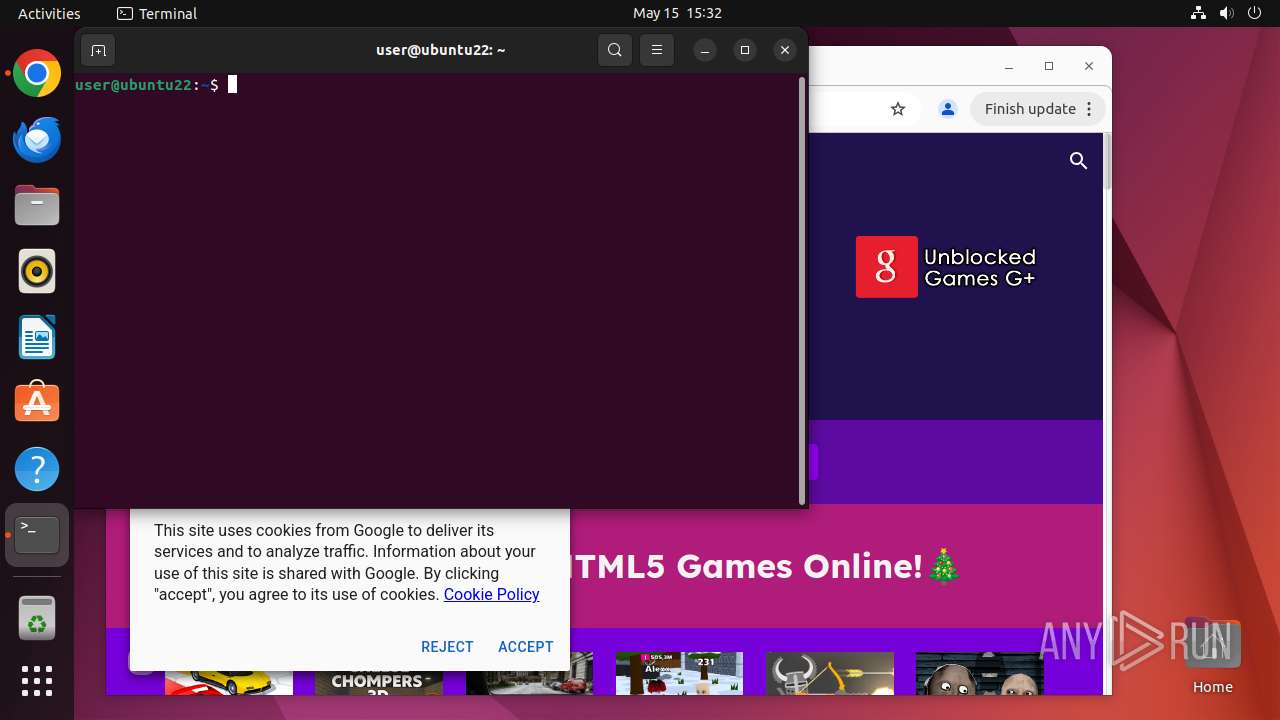The image size is (1280, 720).
Task: Open the Terminal hamburger menu
Action: (657, 50)
